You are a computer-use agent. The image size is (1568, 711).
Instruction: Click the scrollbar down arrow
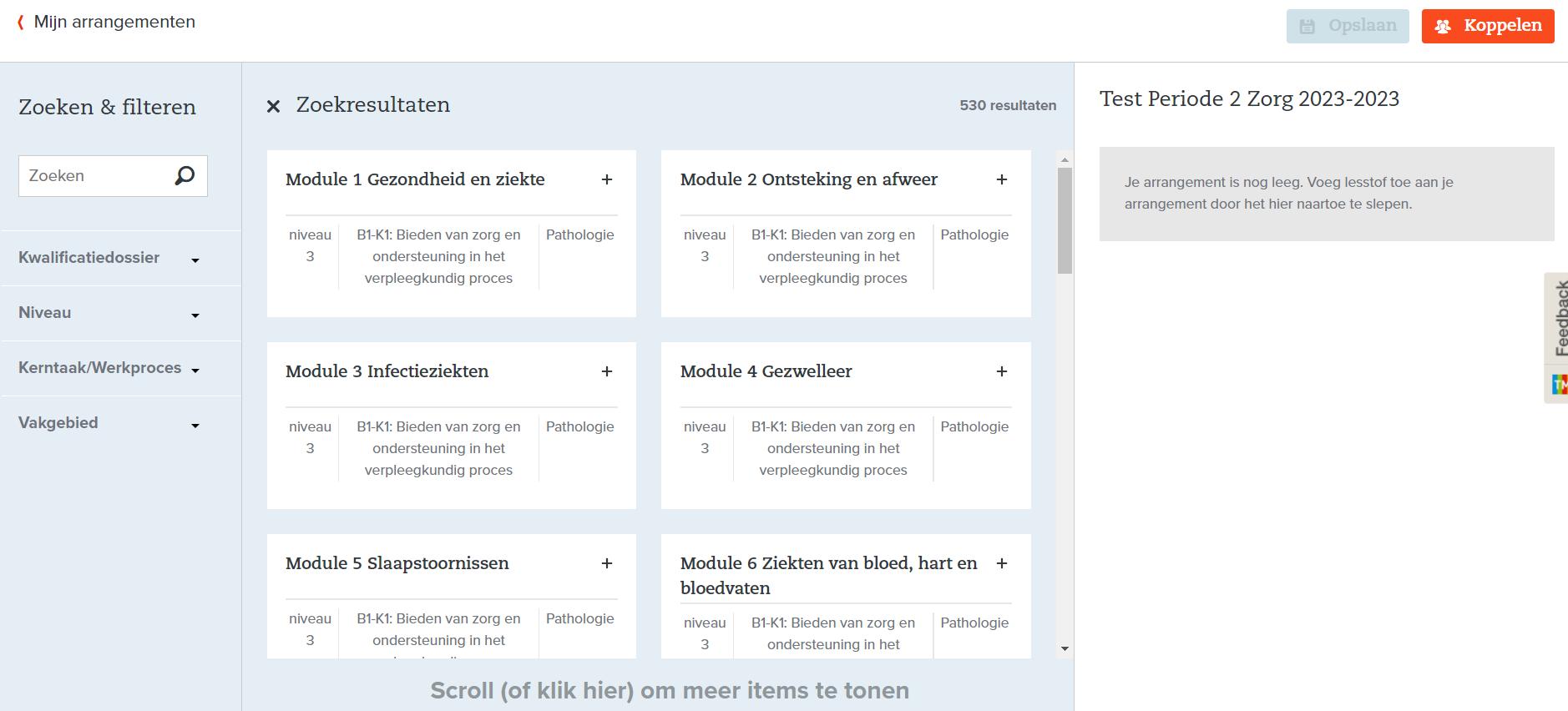[x=1065, y=648]
